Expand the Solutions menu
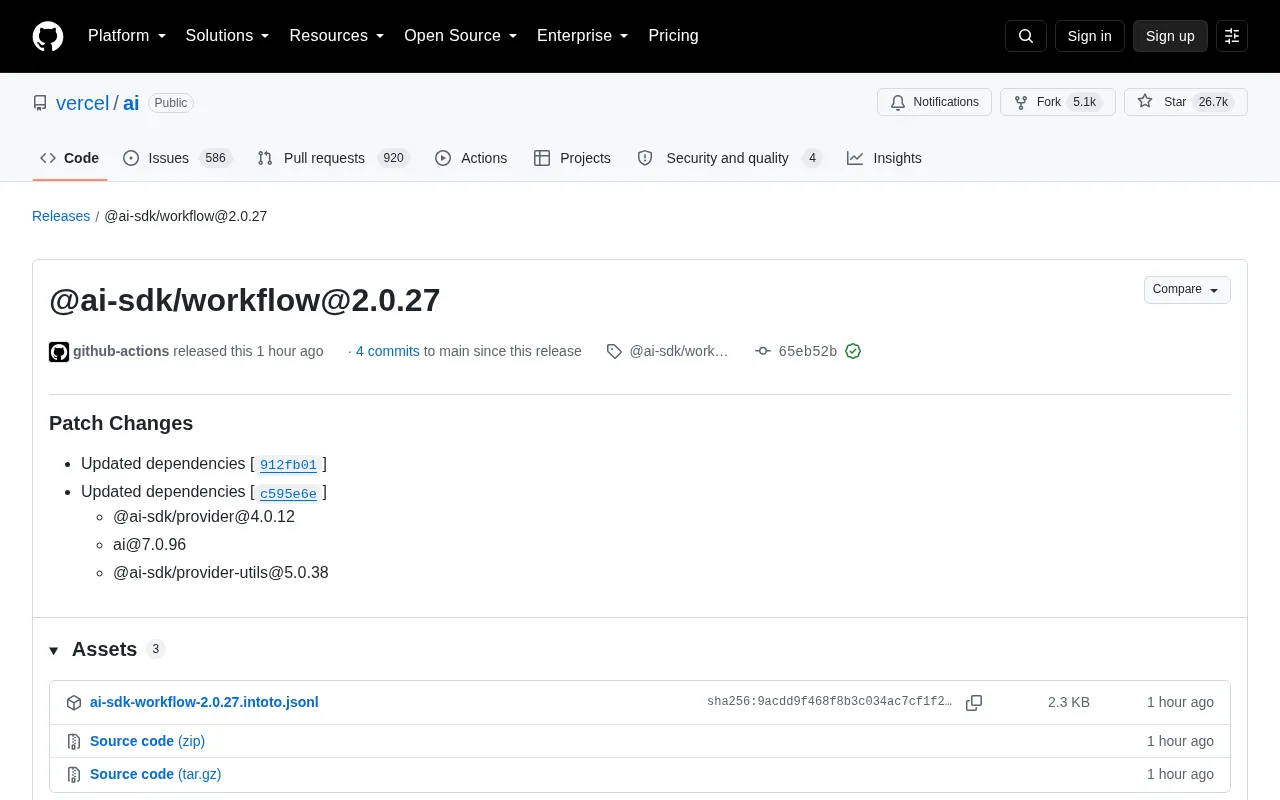This screenshot has width=1280, height=800. [x=228, y=36]
